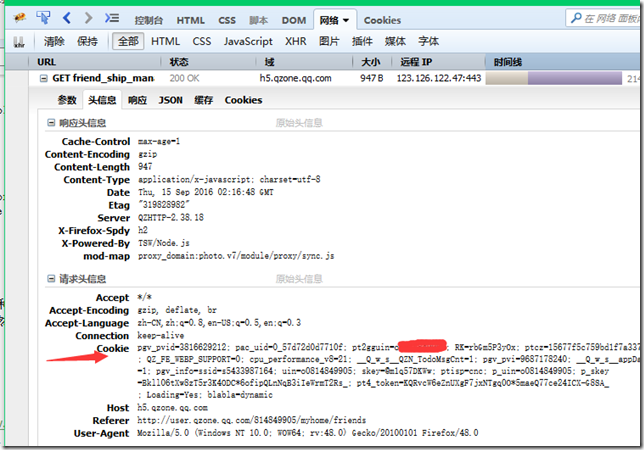Click the Firebug bug icon
The width and height of the screenshot is (644, 450).
click(x=19, y=18)
